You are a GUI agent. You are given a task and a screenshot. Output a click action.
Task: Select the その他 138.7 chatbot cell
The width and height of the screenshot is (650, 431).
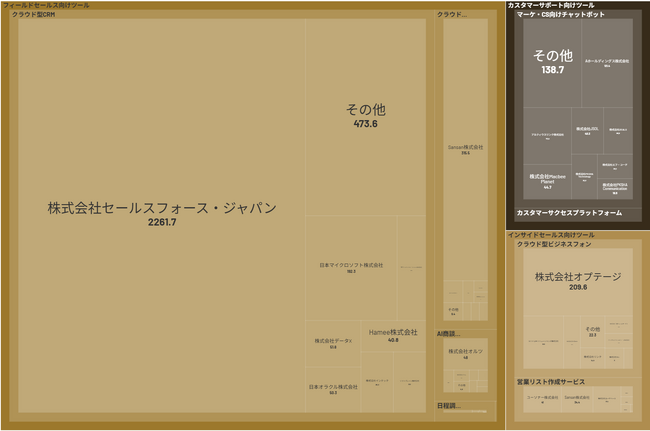(552, 63)
